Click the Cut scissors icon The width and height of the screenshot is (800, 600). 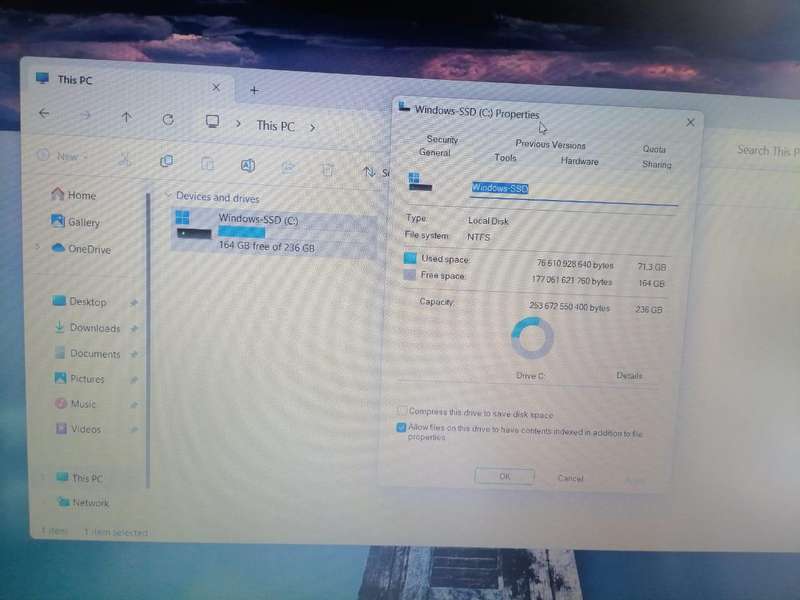124,159
